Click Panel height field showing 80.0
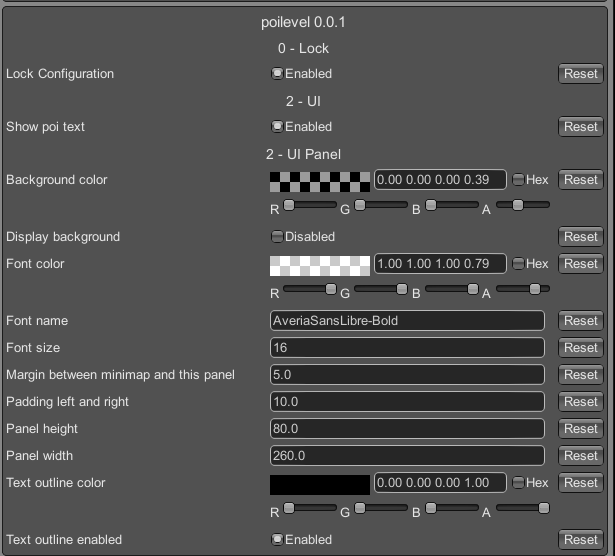Viewport: 615px width, 556px height. click(407, 429)
